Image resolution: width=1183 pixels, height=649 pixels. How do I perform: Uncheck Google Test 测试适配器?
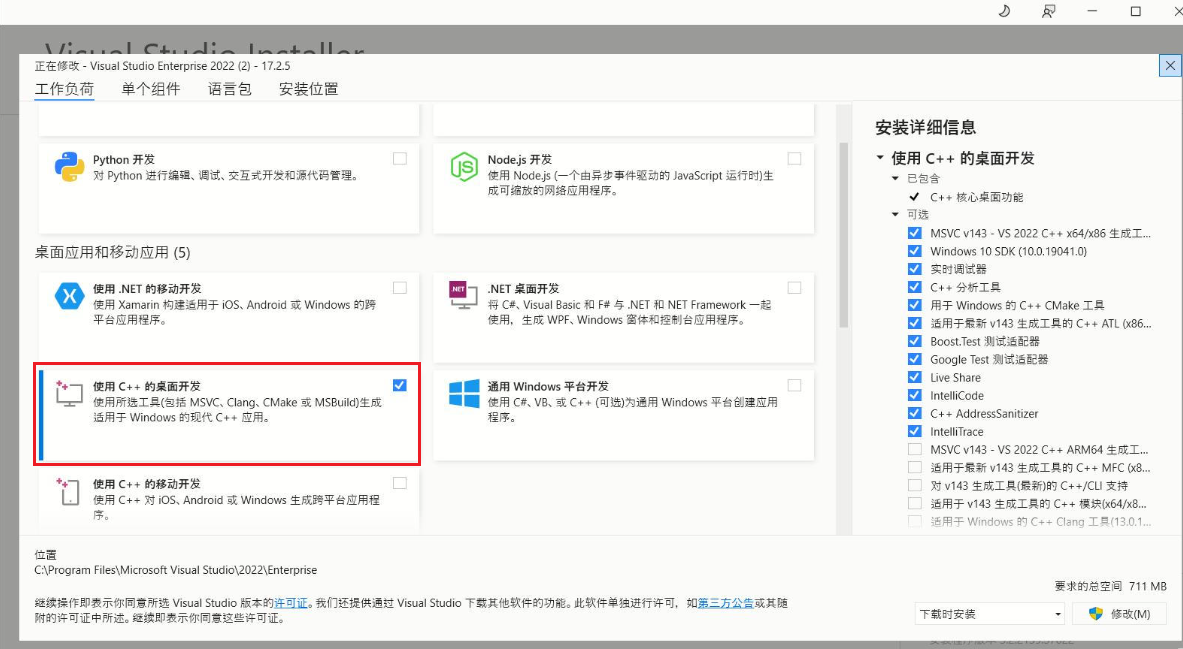coord(914,359)
